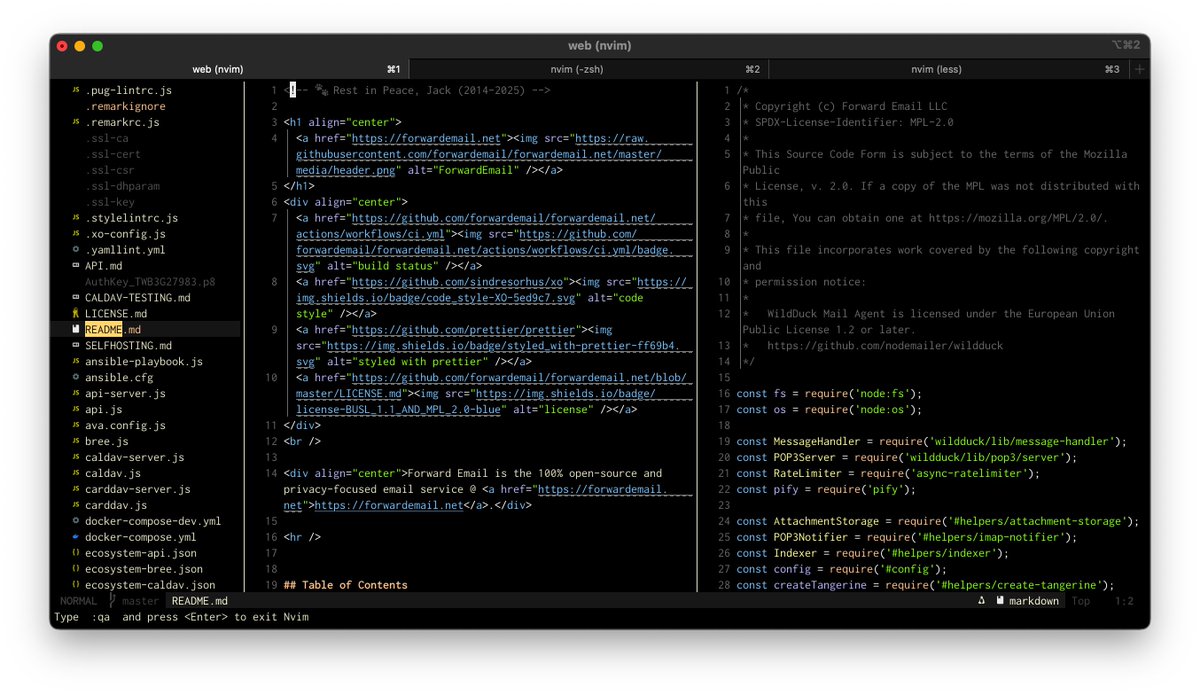The image size is (1200, 695).
Task: Click the ⌥⌘2 shortcut indicator in title bar
Action: (x=1125, y=45)
